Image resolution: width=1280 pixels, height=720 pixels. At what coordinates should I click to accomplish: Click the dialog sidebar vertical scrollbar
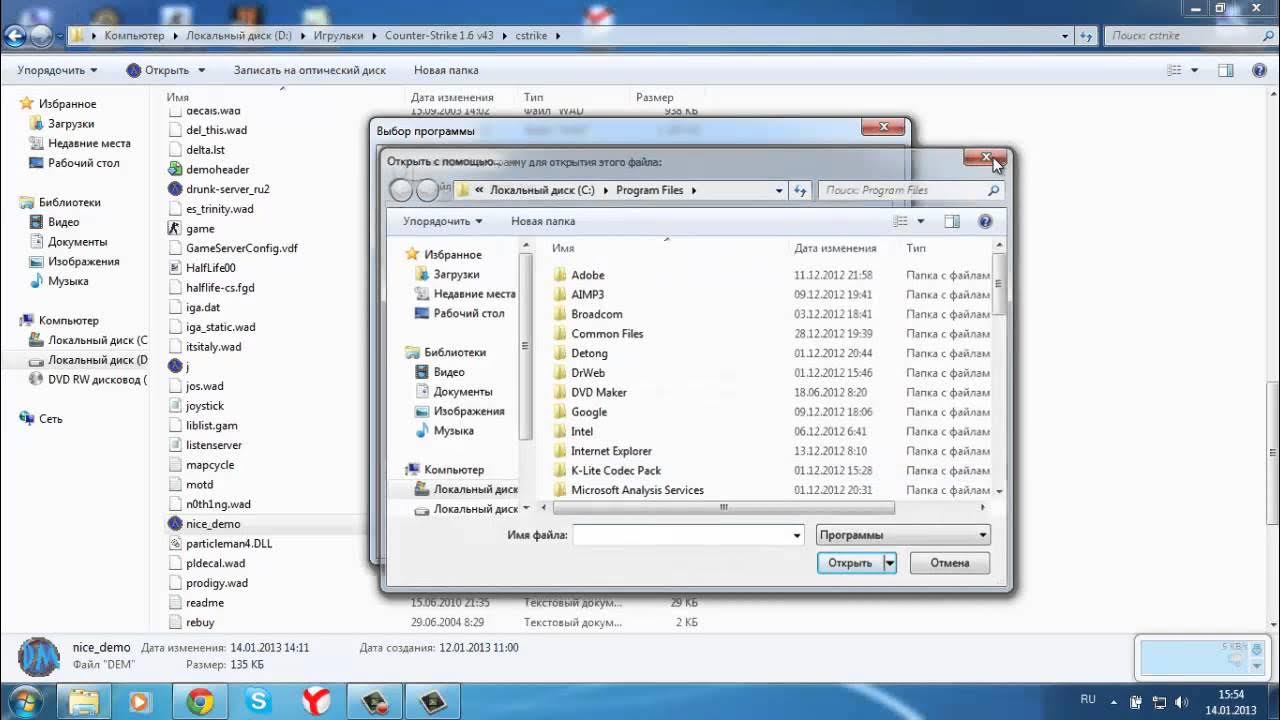[x=526, y=346]
